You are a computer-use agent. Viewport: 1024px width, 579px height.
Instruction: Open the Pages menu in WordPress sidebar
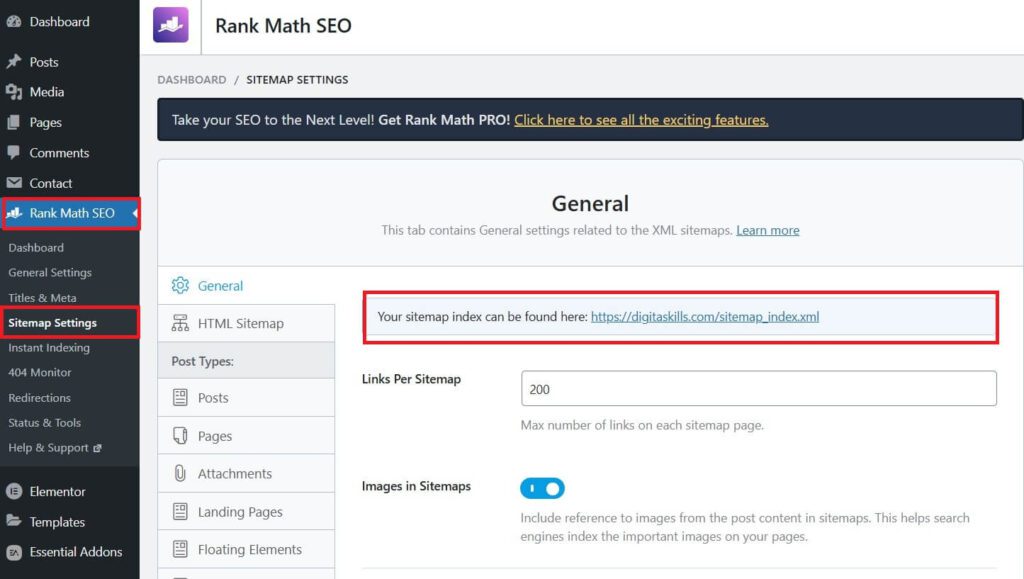45,122
